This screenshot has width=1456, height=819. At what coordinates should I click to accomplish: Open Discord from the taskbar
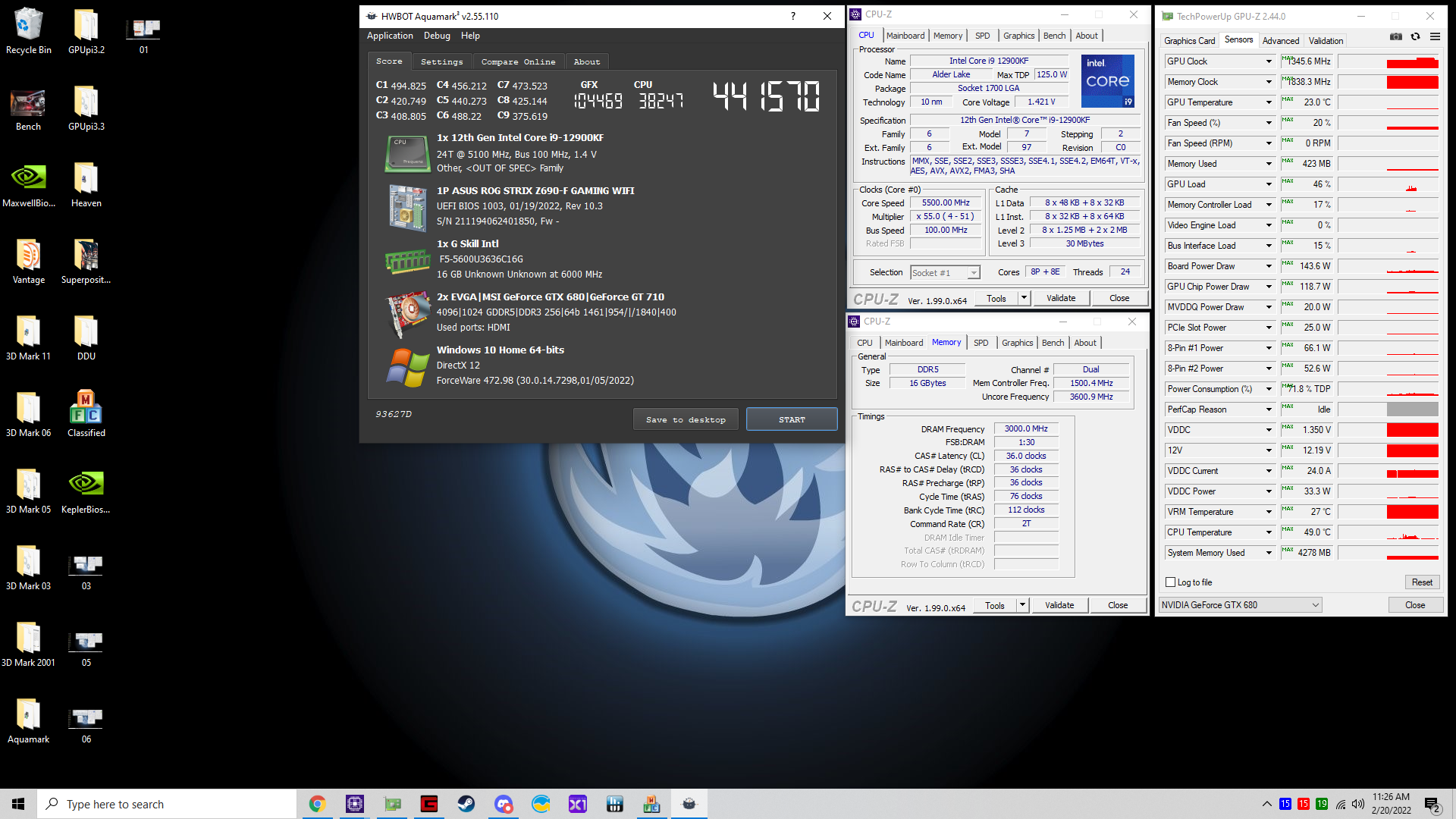click(504, 804)
